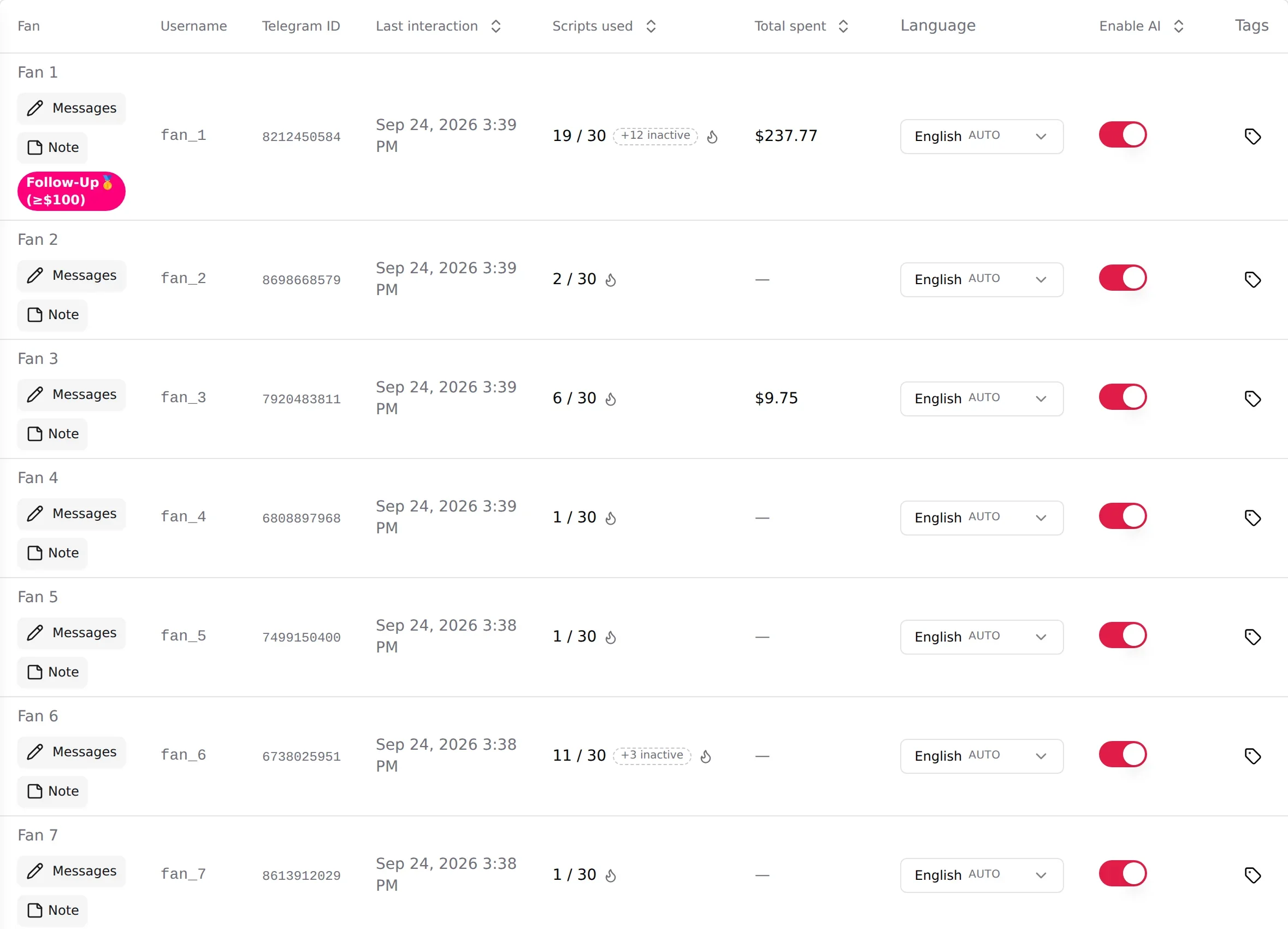Click the flame icon next to +12 inactive

point(712,137)
